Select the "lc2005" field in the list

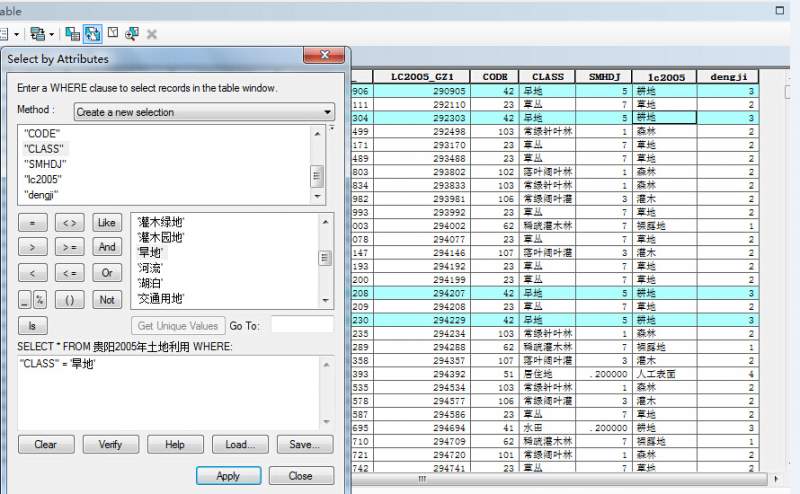click(x=43, y=180)
